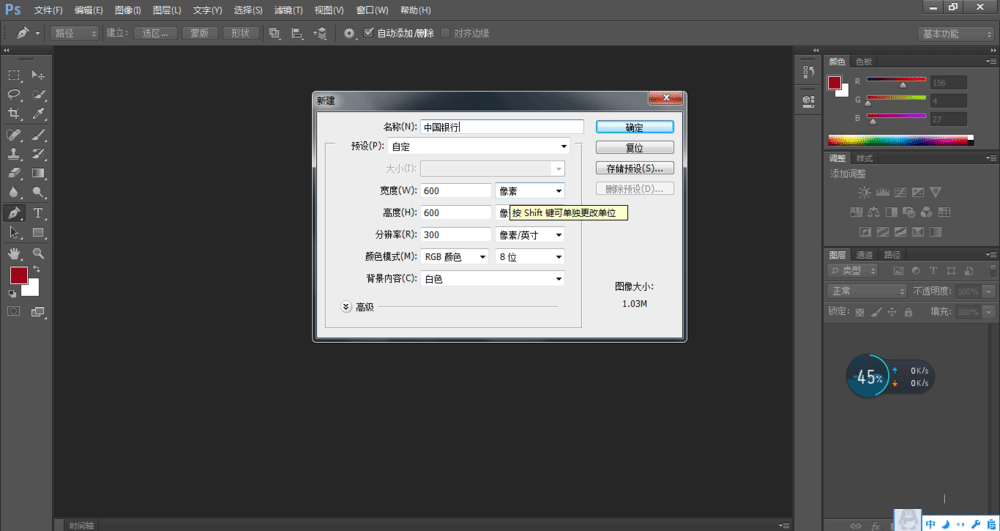The image size is (1000, 531).
Task: Select the History Brush tool
Action: coord(38,154)
